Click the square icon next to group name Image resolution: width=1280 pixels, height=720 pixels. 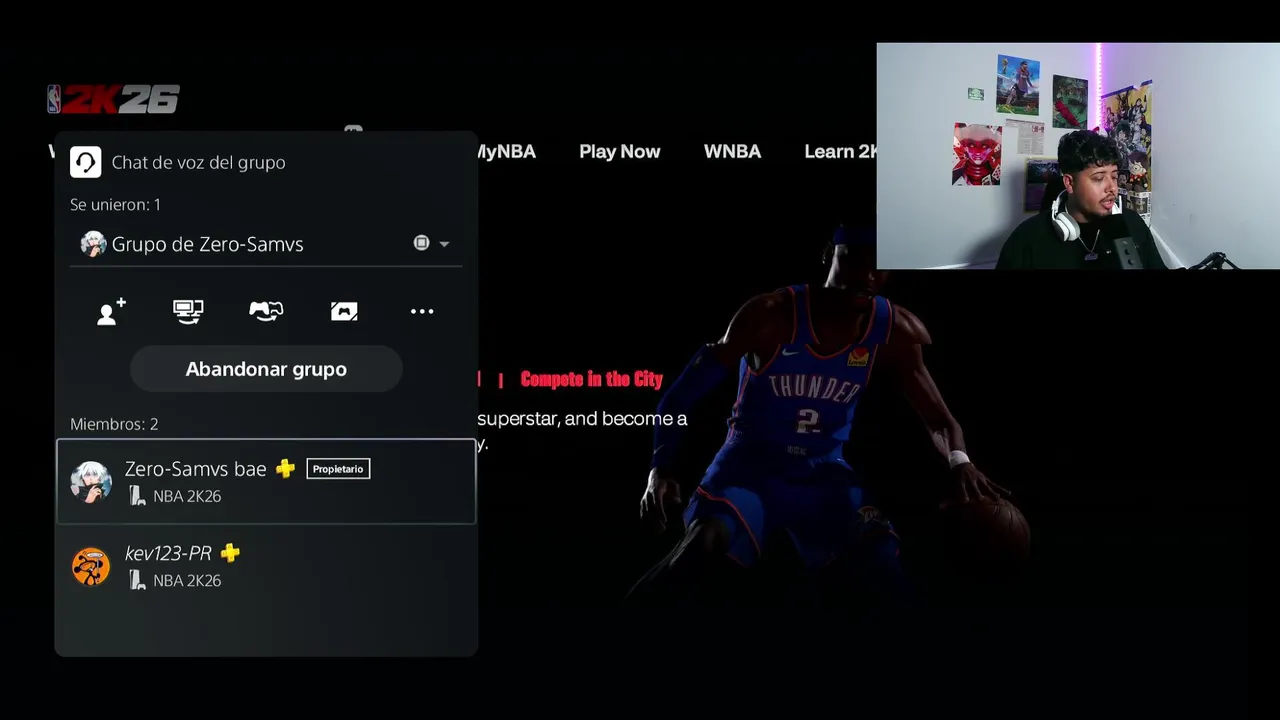point(421,243)
